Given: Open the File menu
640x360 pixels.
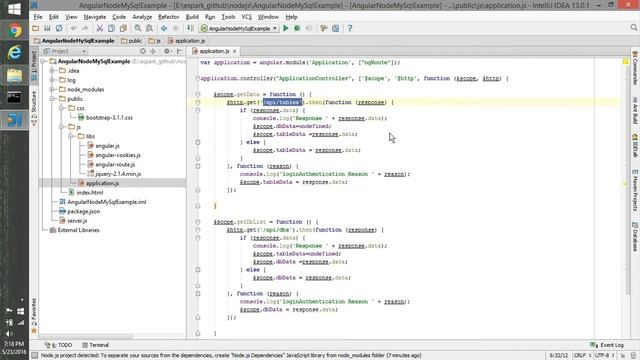Looking at the screenshot, I should point(38,17).
